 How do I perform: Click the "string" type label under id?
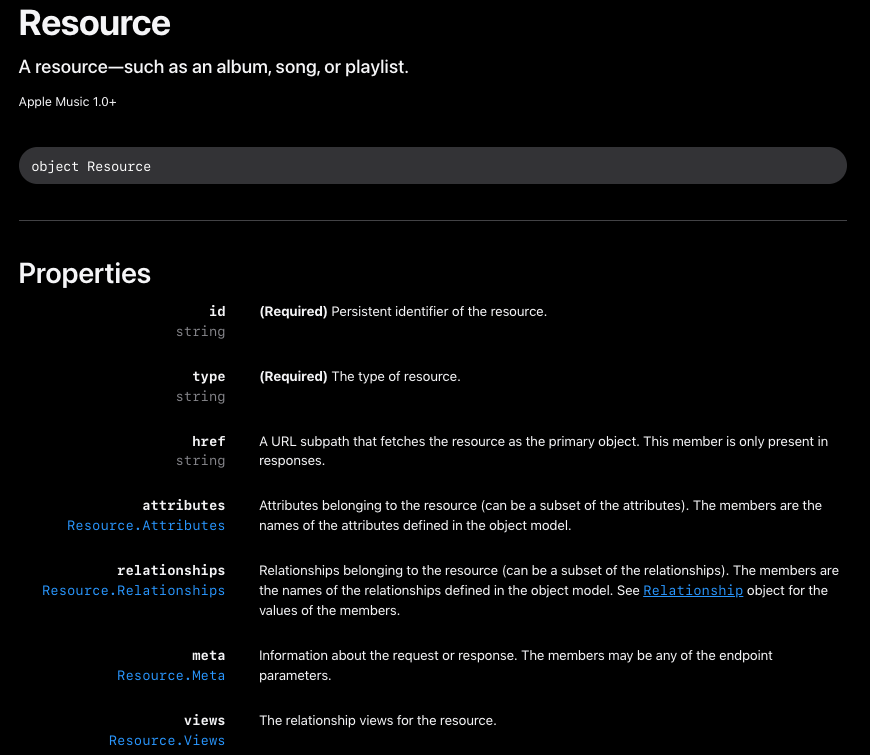coord(200,331)
